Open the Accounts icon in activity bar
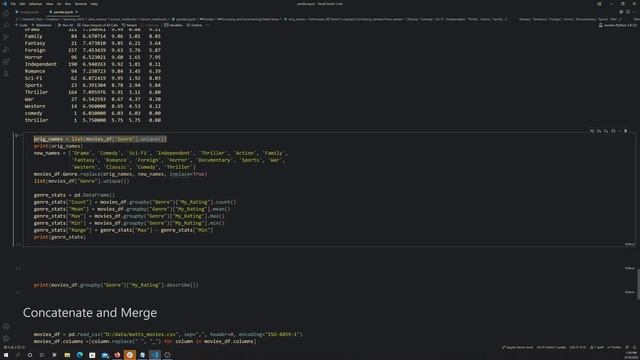Image resolution: width=640 pixels, height=360 pixels. [x=6, y=327]
